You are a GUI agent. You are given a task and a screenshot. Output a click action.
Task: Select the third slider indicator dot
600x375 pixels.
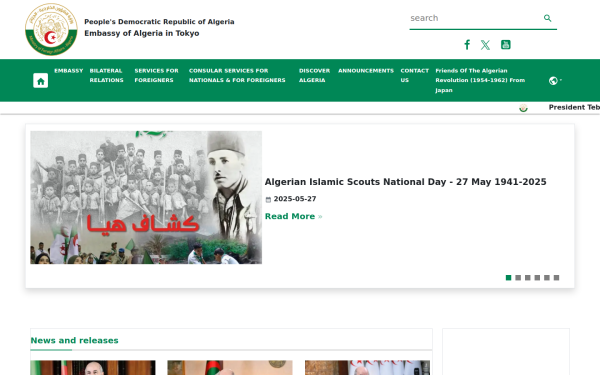click(527, 278)
